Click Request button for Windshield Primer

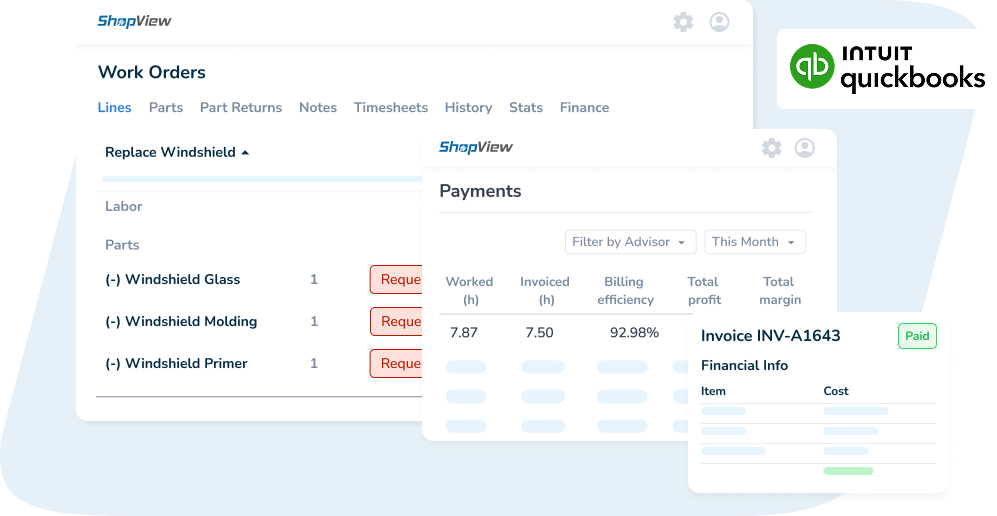(396, 363)
